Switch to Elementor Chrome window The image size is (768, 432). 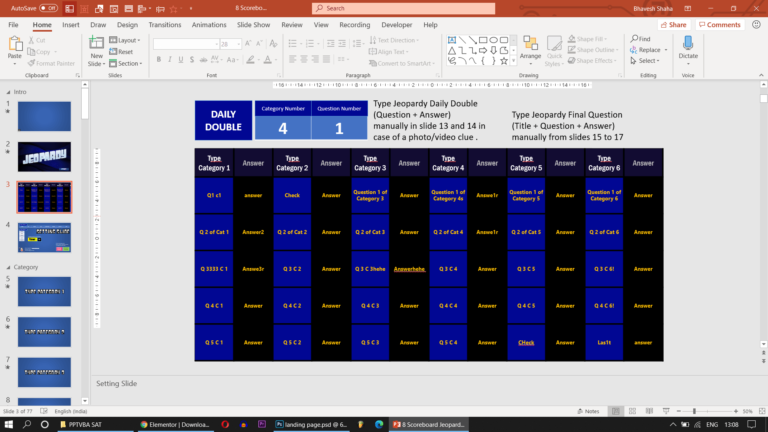175,424
